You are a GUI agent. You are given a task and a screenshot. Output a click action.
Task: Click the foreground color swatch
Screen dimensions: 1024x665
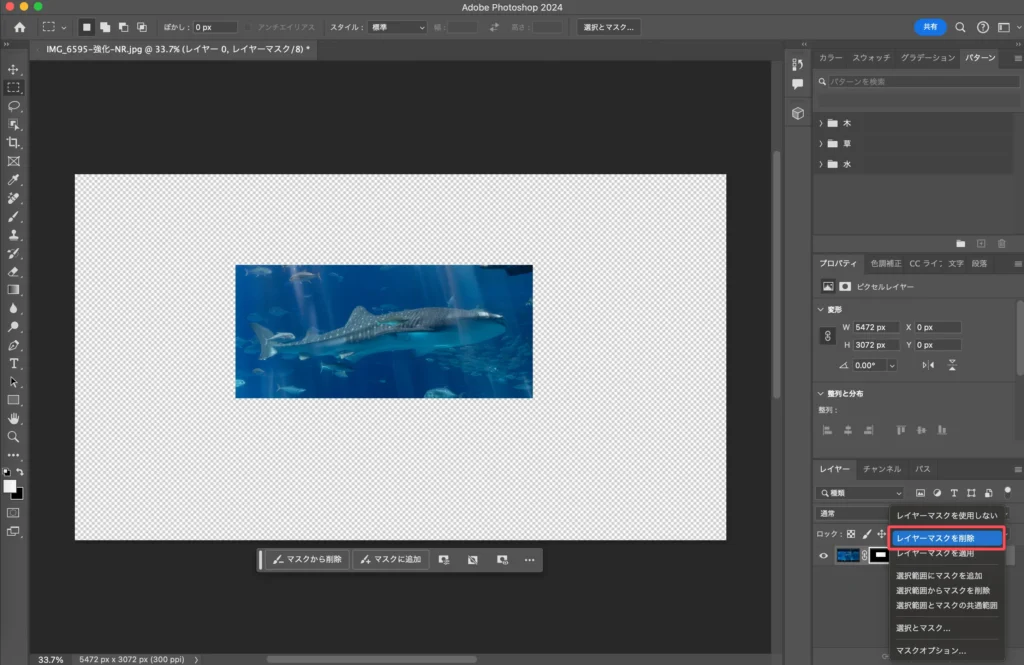tap(10, 486)
